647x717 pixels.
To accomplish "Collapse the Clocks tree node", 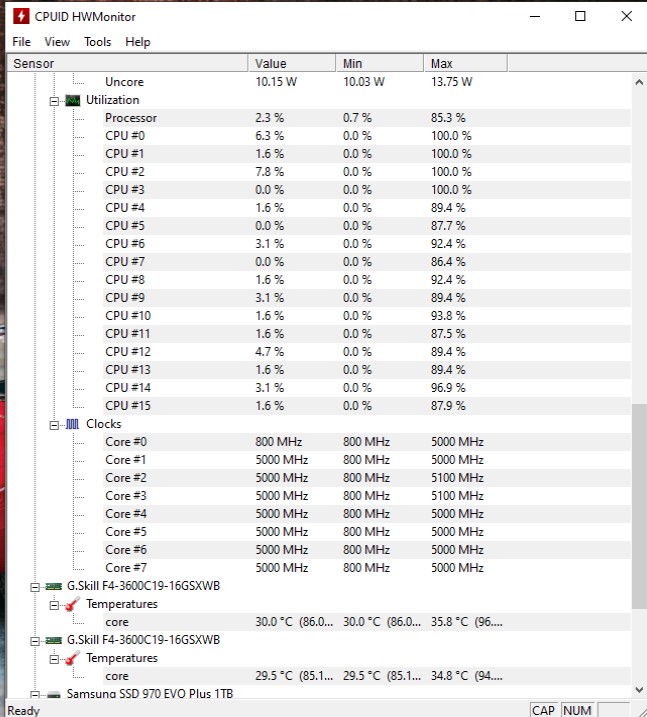I will click(54, 425).
